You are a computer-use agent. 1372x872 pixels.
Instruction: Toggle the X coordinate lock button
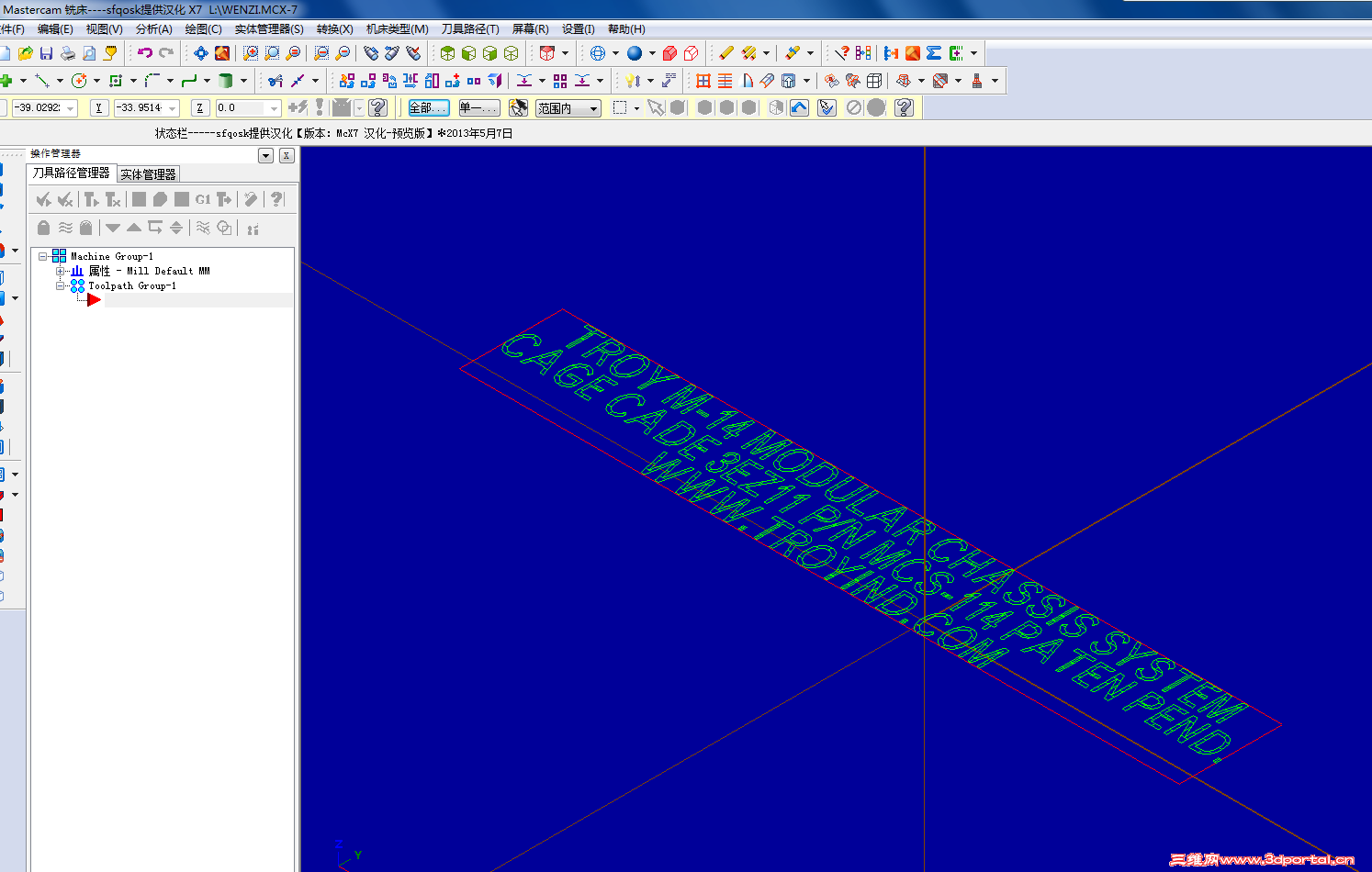pos(2,108)
